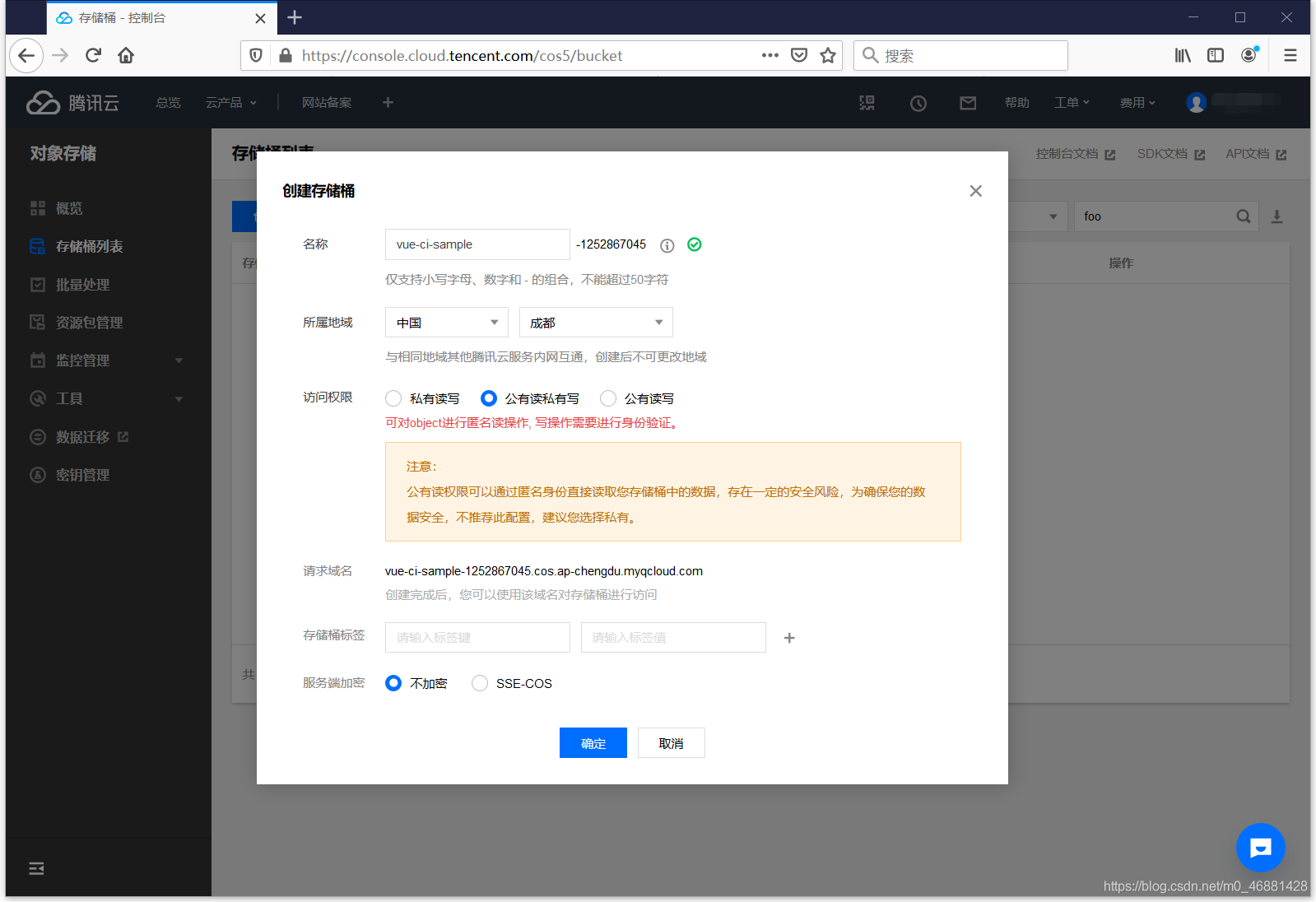Open Firefox page actions ellipsis
The width and height of the screenshot is (1316, 902).
click(x=770, y=55)
